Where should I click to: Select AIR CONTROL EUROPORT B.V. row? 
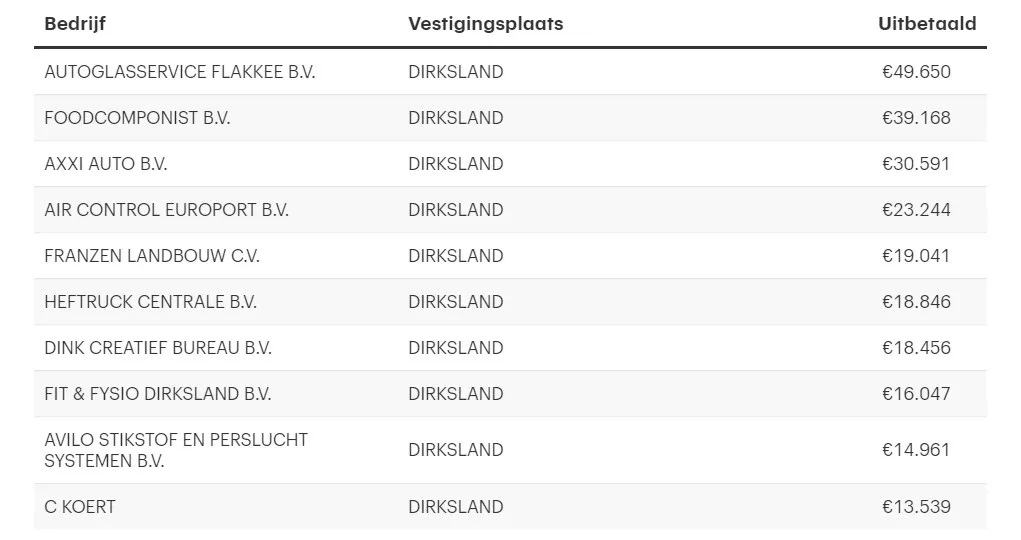pos(510,210)
